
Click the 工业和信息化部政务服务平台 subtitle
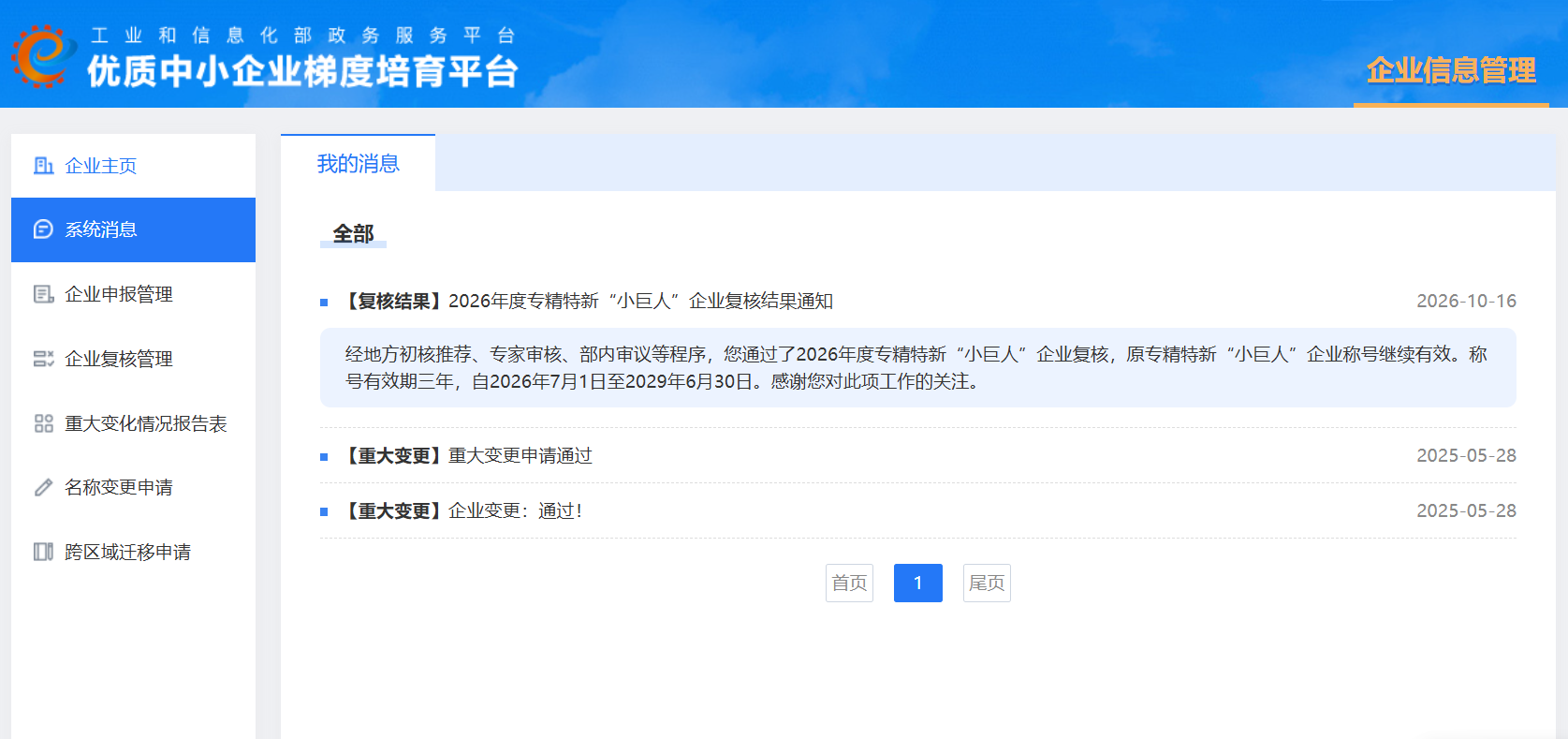(x=302, y=36)
